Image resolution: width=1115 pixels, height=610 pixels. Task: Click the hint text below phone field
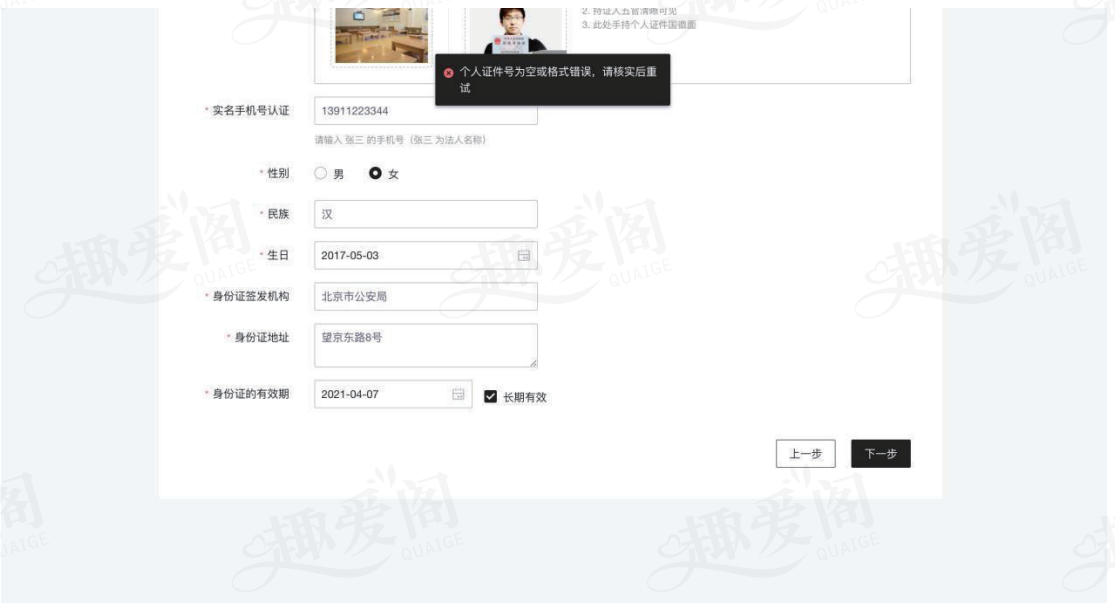click(400, 140)
